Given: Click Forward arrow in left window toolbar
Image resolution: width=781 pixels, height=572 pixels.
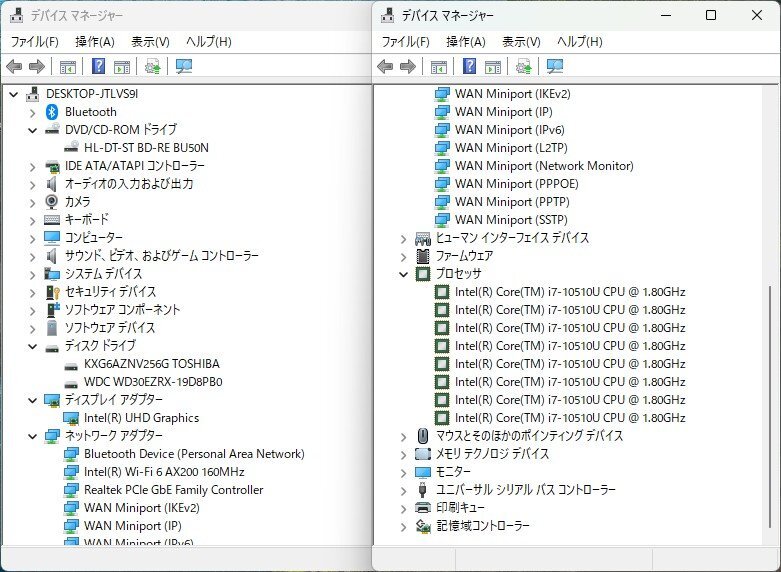Looking at the screenshot, I should pyautogui.click(x=37, y=66).
